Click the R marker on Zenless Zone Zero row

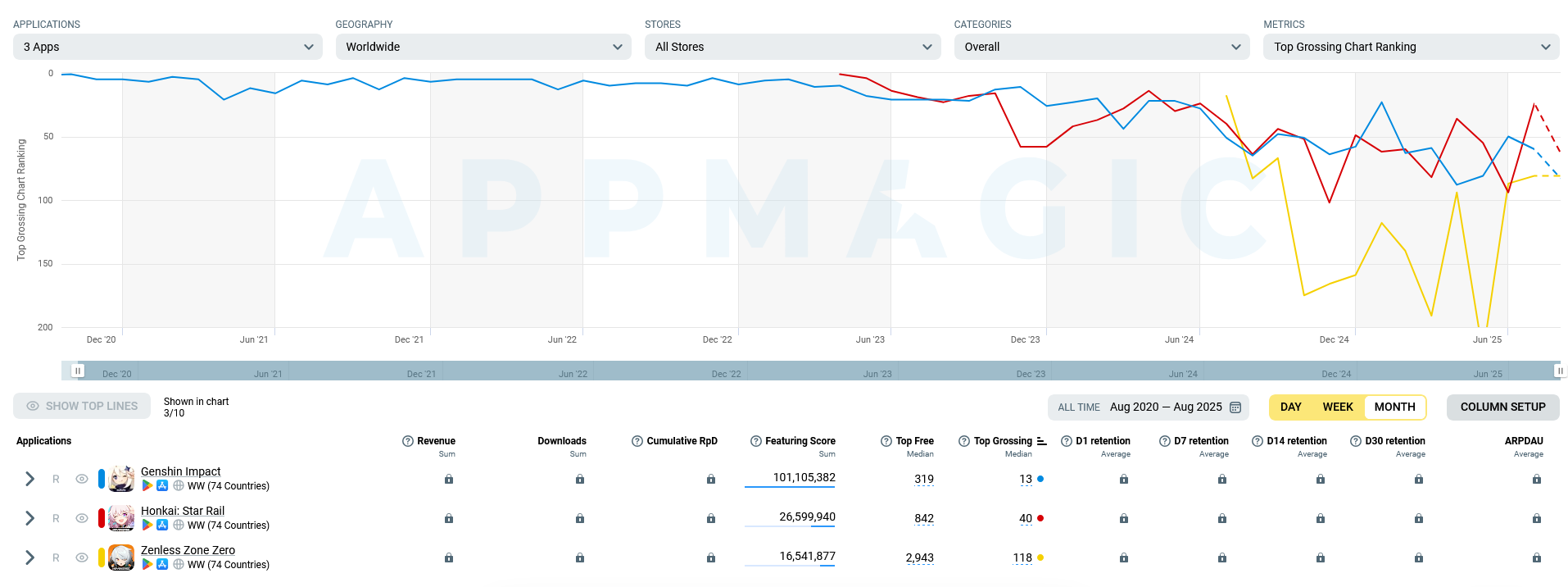56,557
